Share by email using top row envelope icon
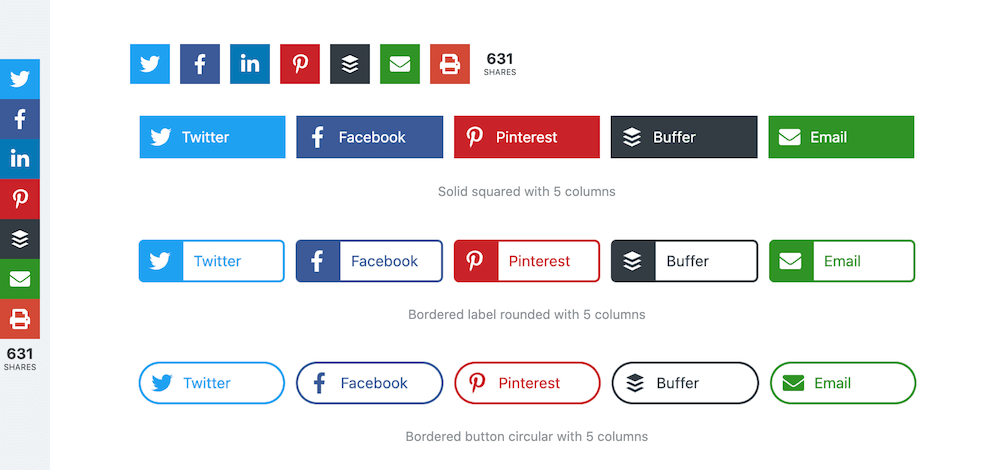This screenshot has width=1000, height=470. click(x=400, y=64)
